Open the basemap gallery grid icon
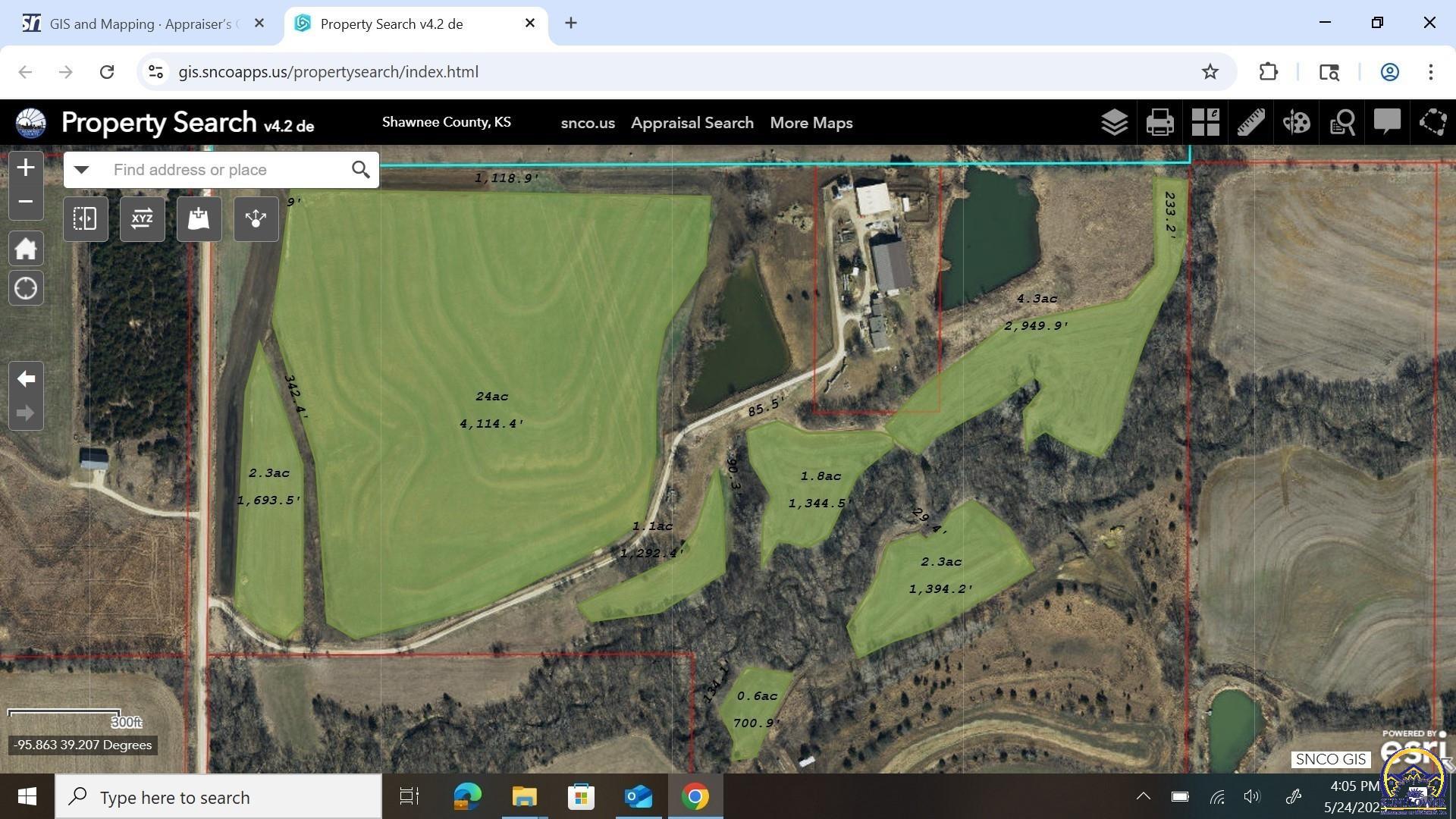 (x=1205, y=122)
